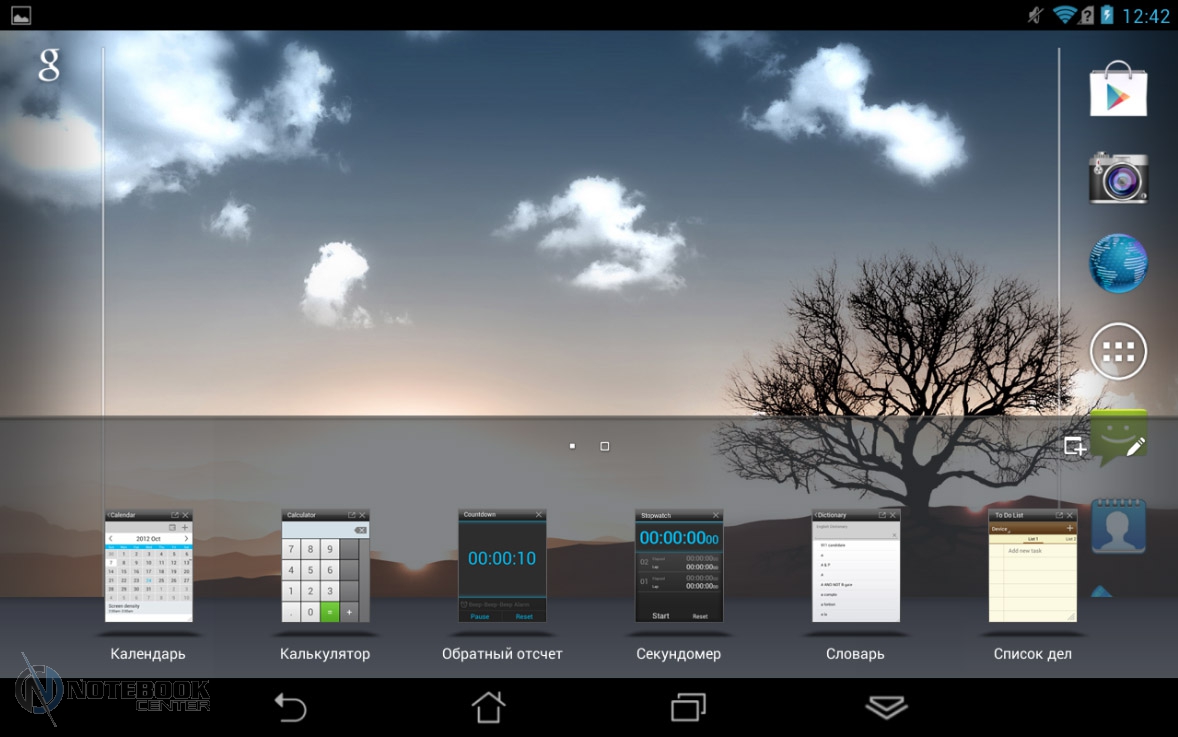Launch the Camera app

pyautogui.click(x=1118, y=178)
